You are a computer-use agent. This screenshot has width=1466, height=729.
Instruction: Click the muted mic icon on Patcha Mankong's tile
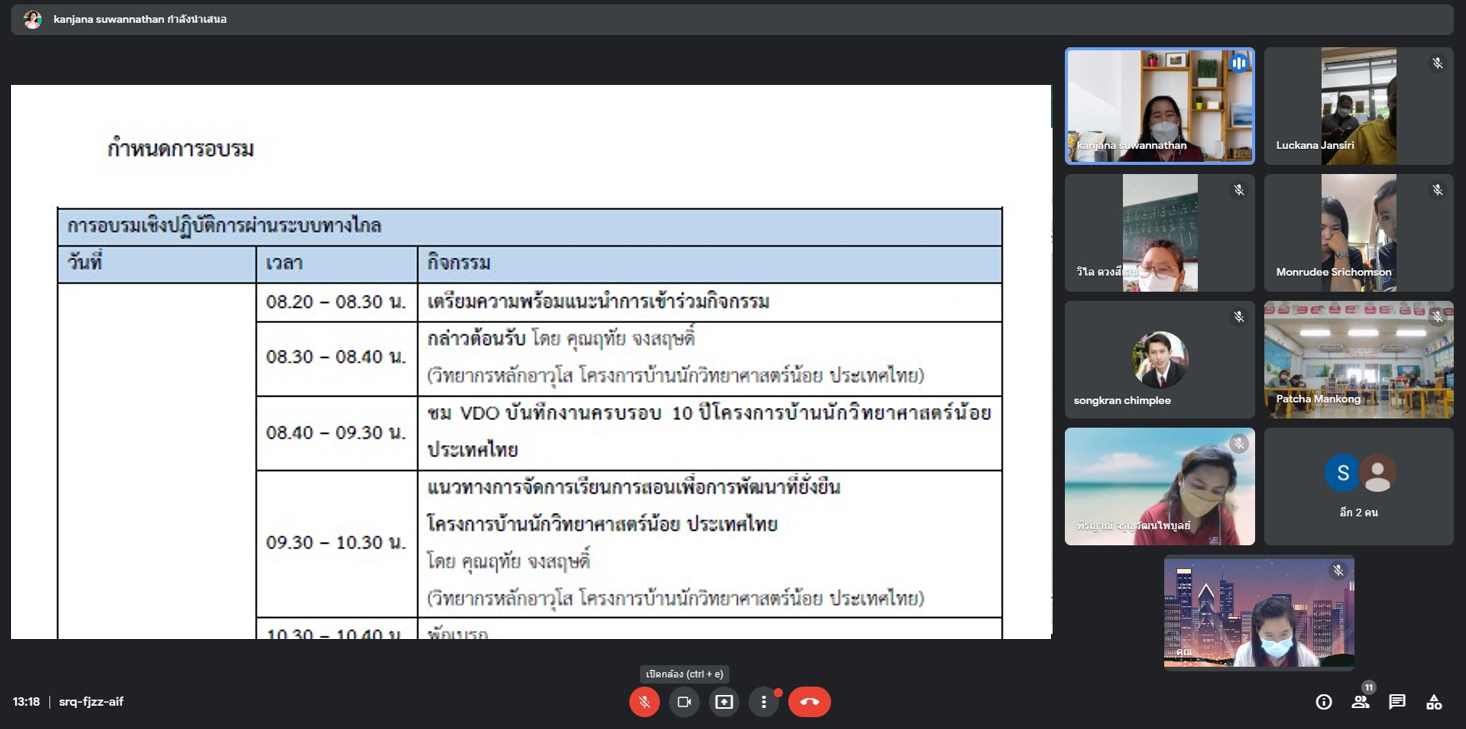[1437, 317]
